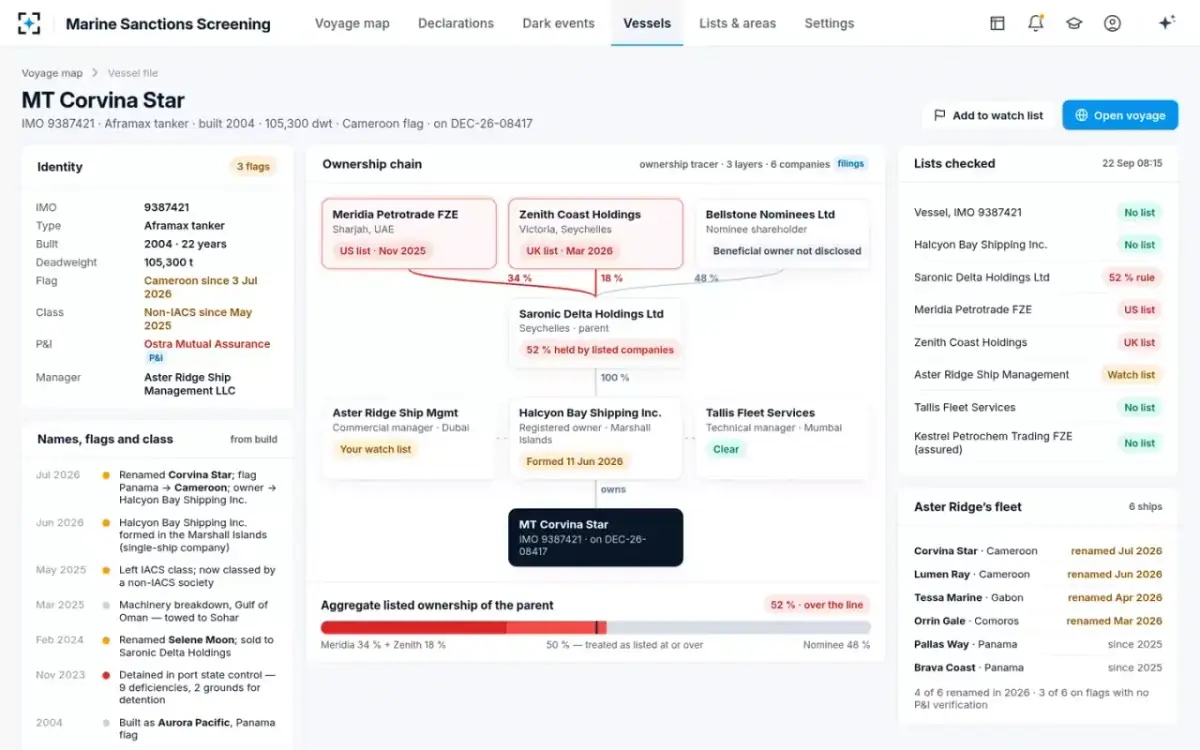
Task: Go to the Lists & areas tab
Action: point(738,23)
